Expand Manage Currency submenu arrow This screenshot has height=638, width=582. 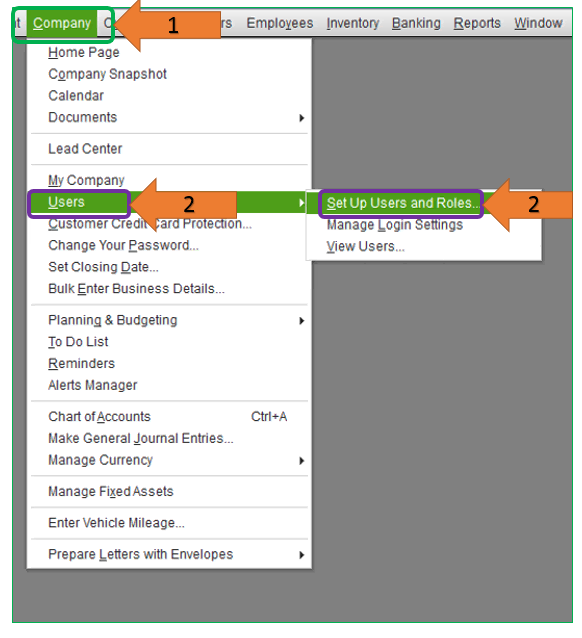pyautogui.click(x=302, y=461)
